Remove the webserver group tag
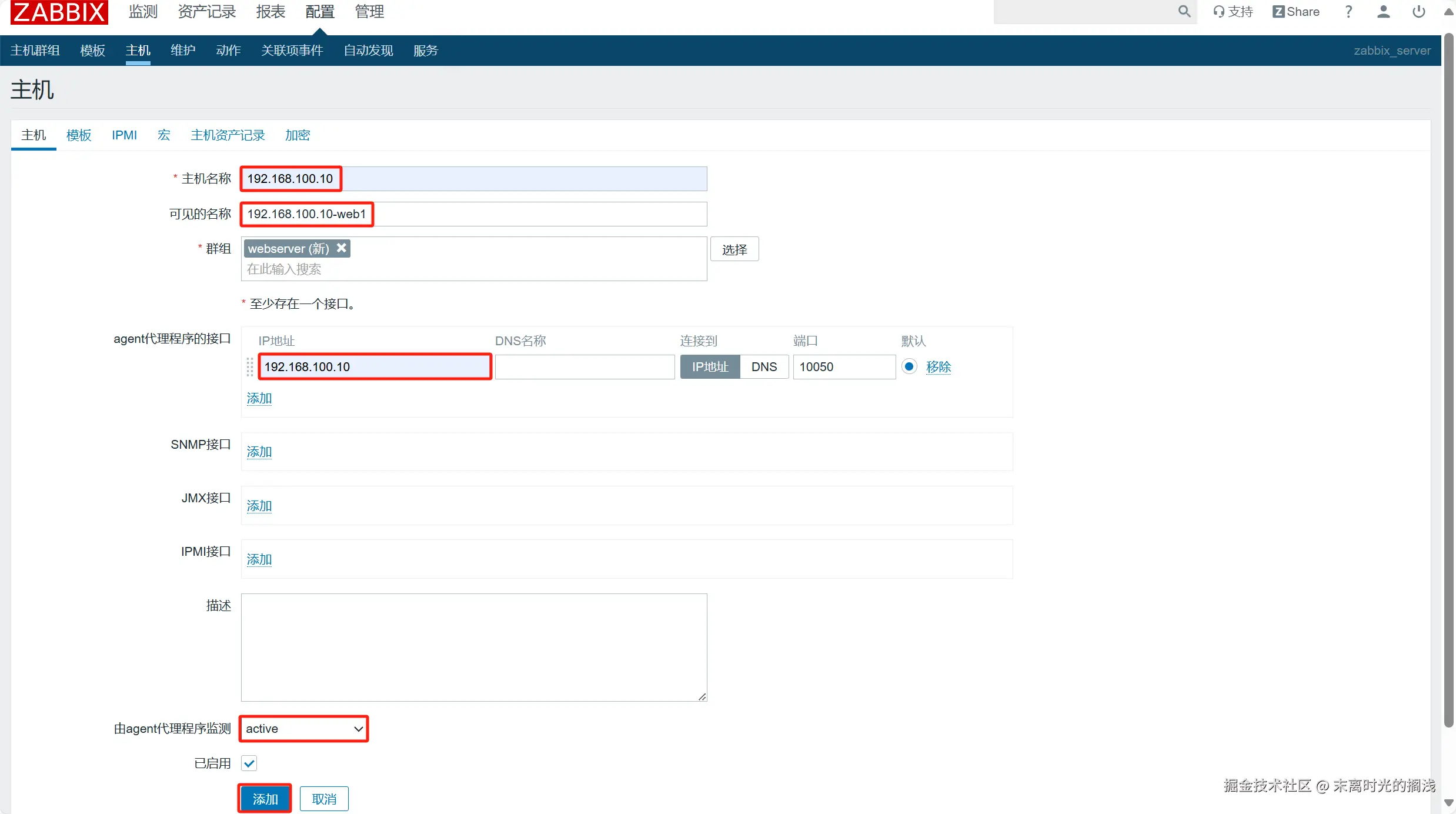The image size is (1456, 814). tap(341, 248)
